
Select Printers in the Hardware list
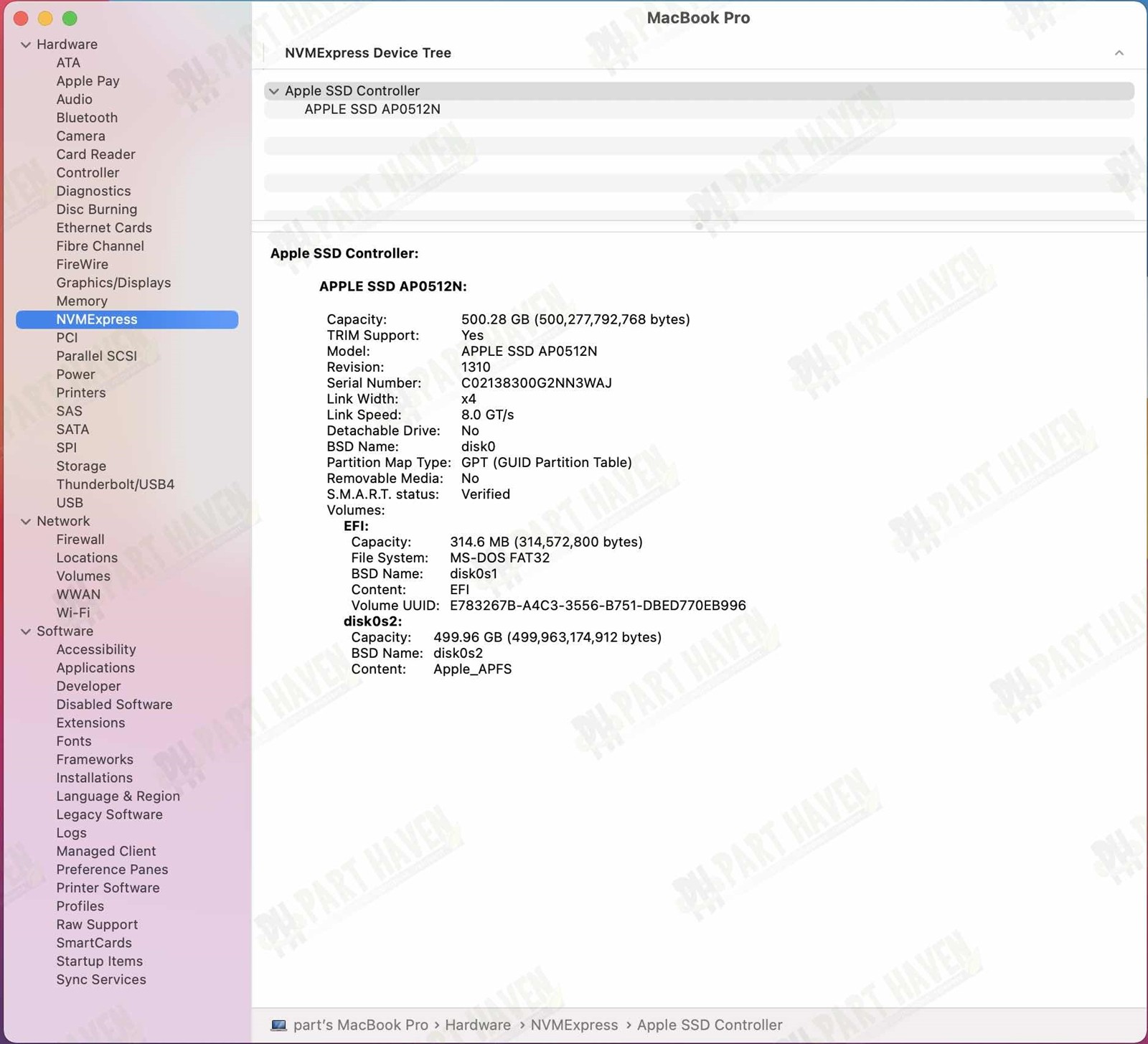pos(80,392)
